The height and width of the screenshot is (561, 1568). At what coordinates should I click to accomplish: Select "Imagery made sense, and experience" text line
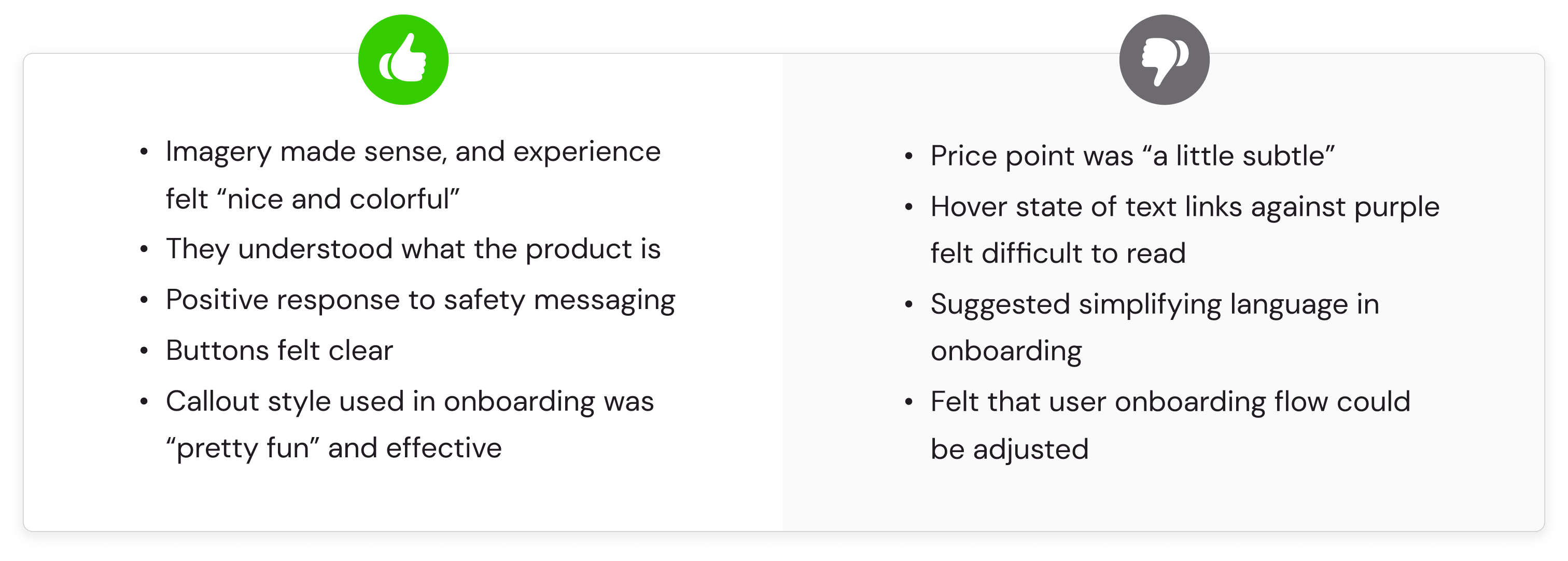413,152
